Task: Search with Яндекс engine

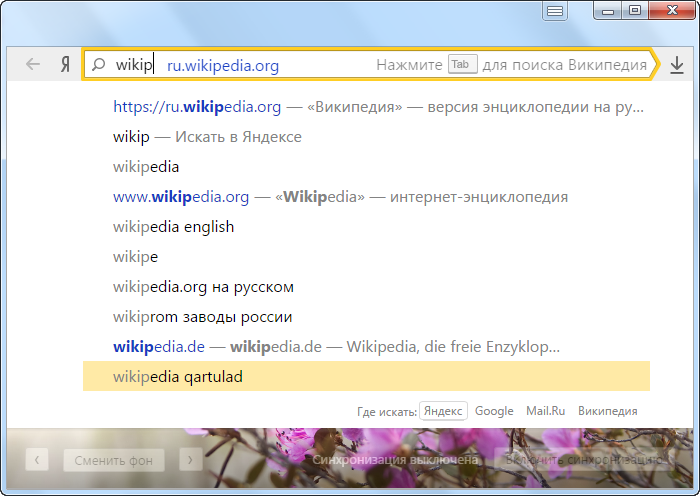Action: click(443, 411)
